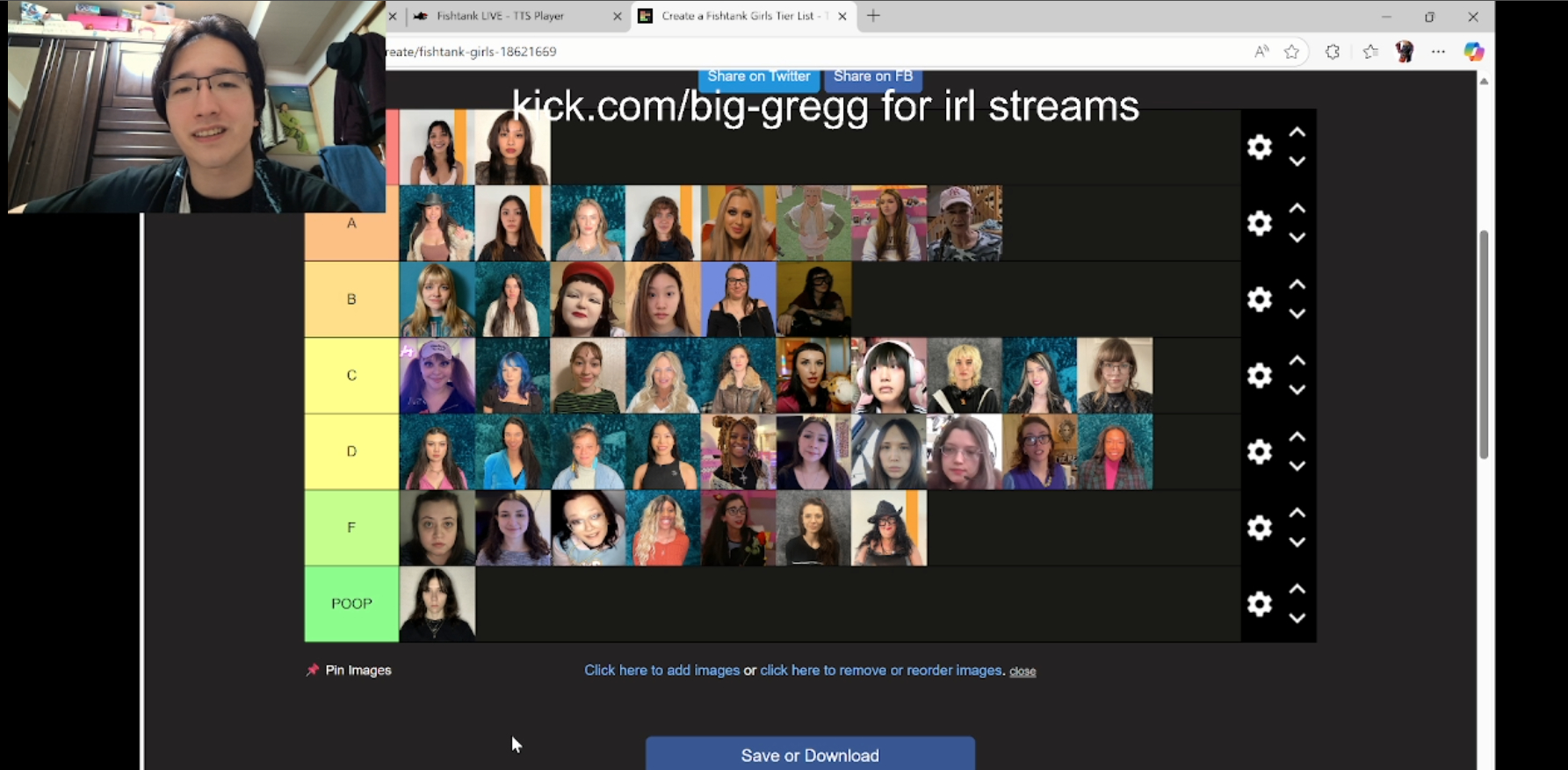Move tier A down with its down arrow
This screenshot has width=1568, height=770.
1297,238
